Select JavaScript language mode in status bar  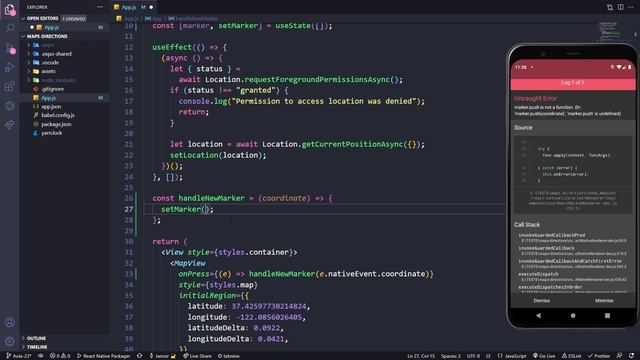tap(512, 356)
